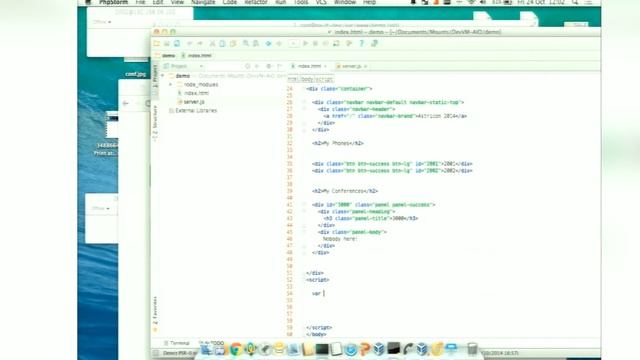Fold the panel div at line 41
This screenshot has height=360, width=640.
point(304,205)
